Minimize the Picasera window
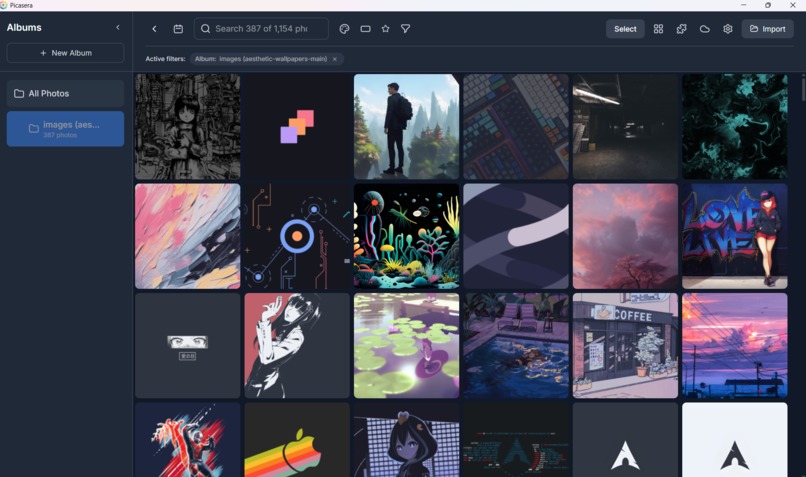Image resolution: width=806 pixels, height=477 pixels. tap(743, 5)
